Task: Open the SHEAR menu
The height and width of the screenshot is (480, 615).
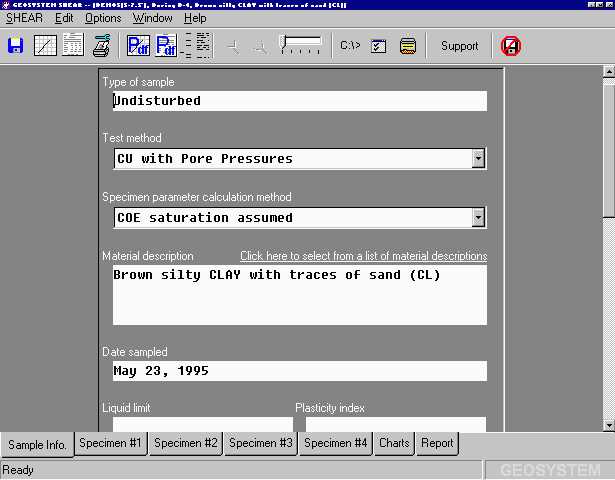Action: 25,18
